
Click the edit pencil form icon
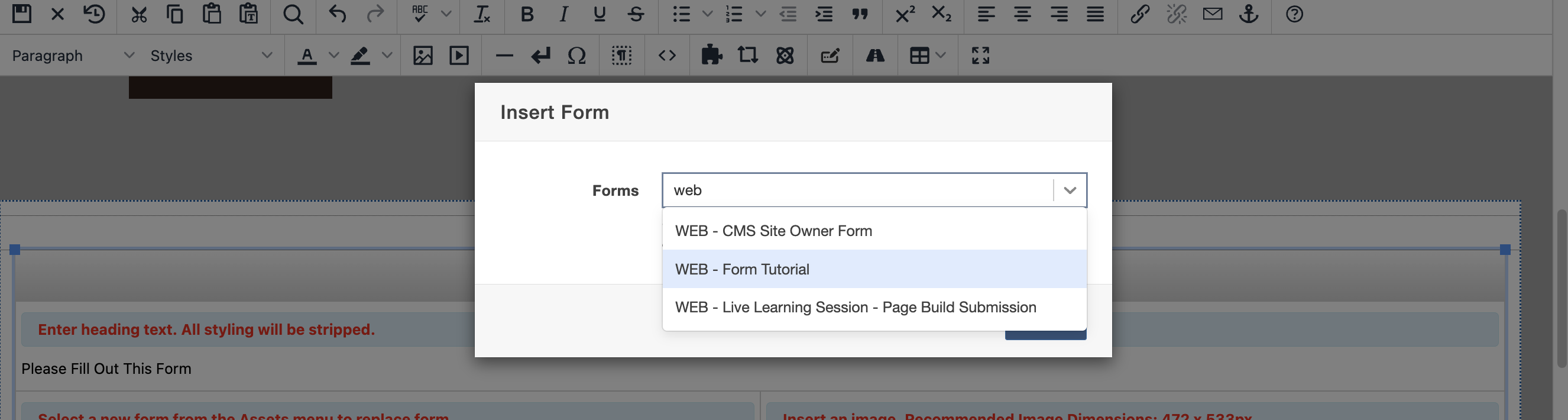[830, 56]
